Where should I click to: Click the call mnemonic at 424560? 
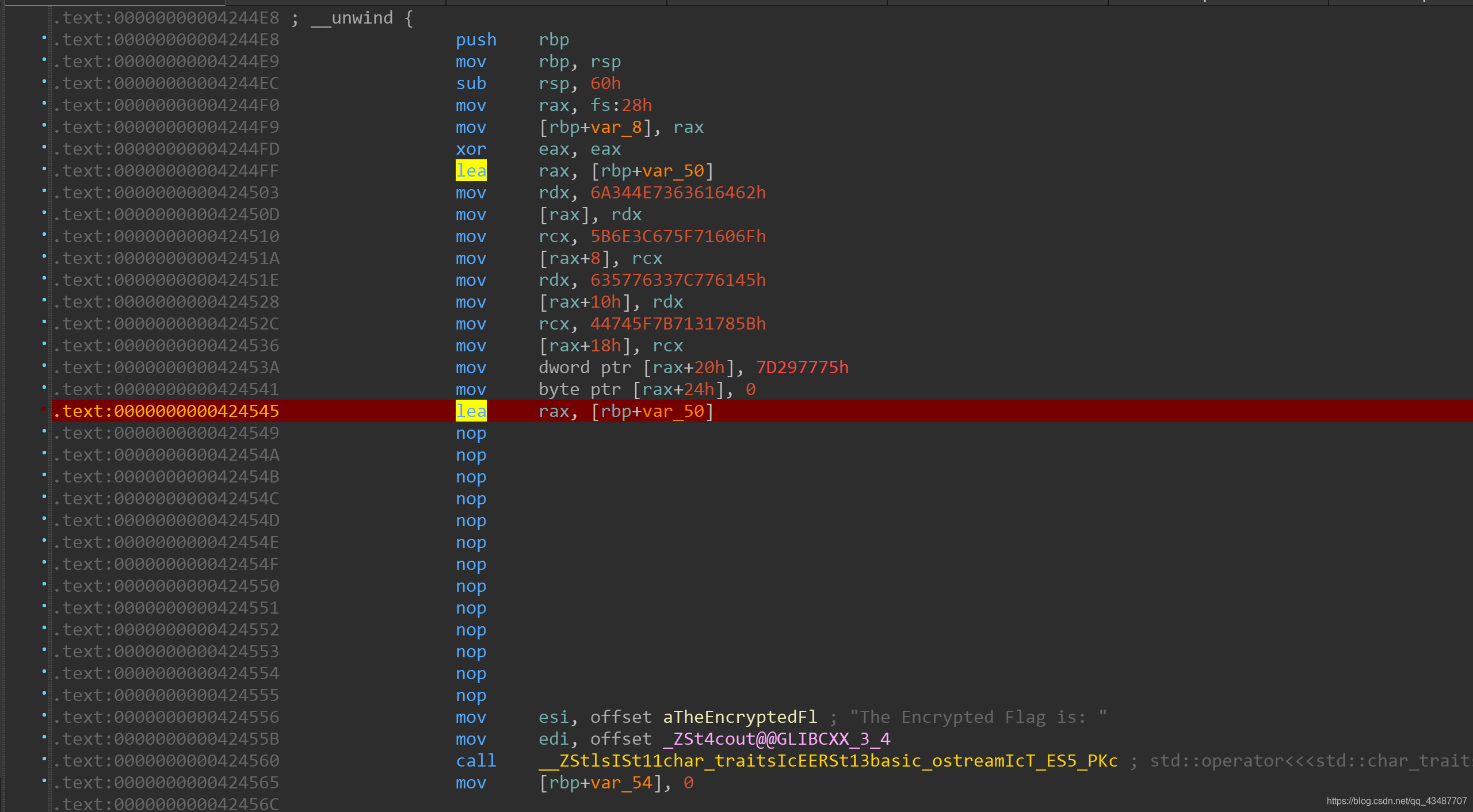click(x=476, y=761)
